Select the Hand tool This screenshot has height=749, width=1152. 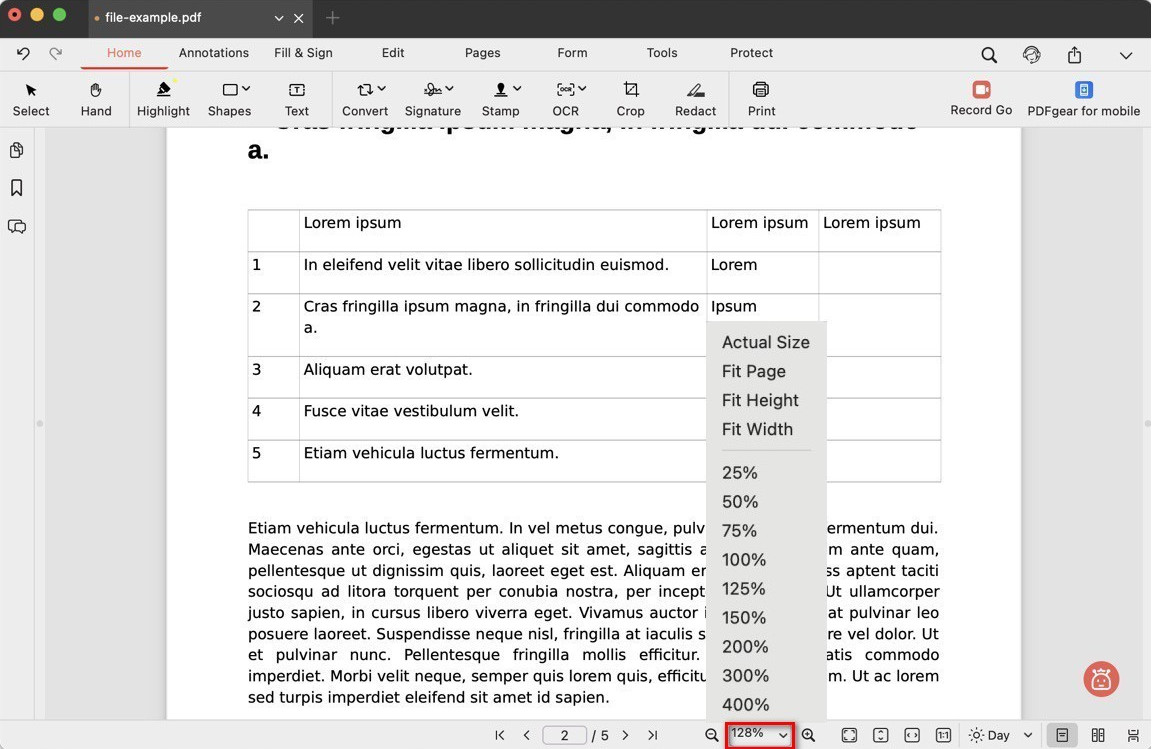96,99
